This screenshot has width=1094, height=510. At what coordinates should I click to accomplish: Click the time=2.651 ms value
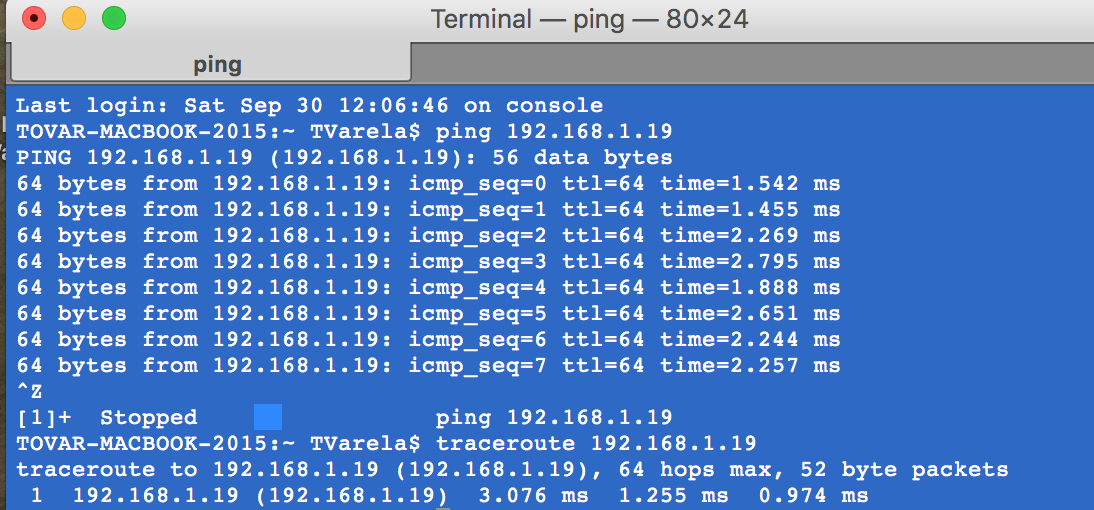point(750,314)
